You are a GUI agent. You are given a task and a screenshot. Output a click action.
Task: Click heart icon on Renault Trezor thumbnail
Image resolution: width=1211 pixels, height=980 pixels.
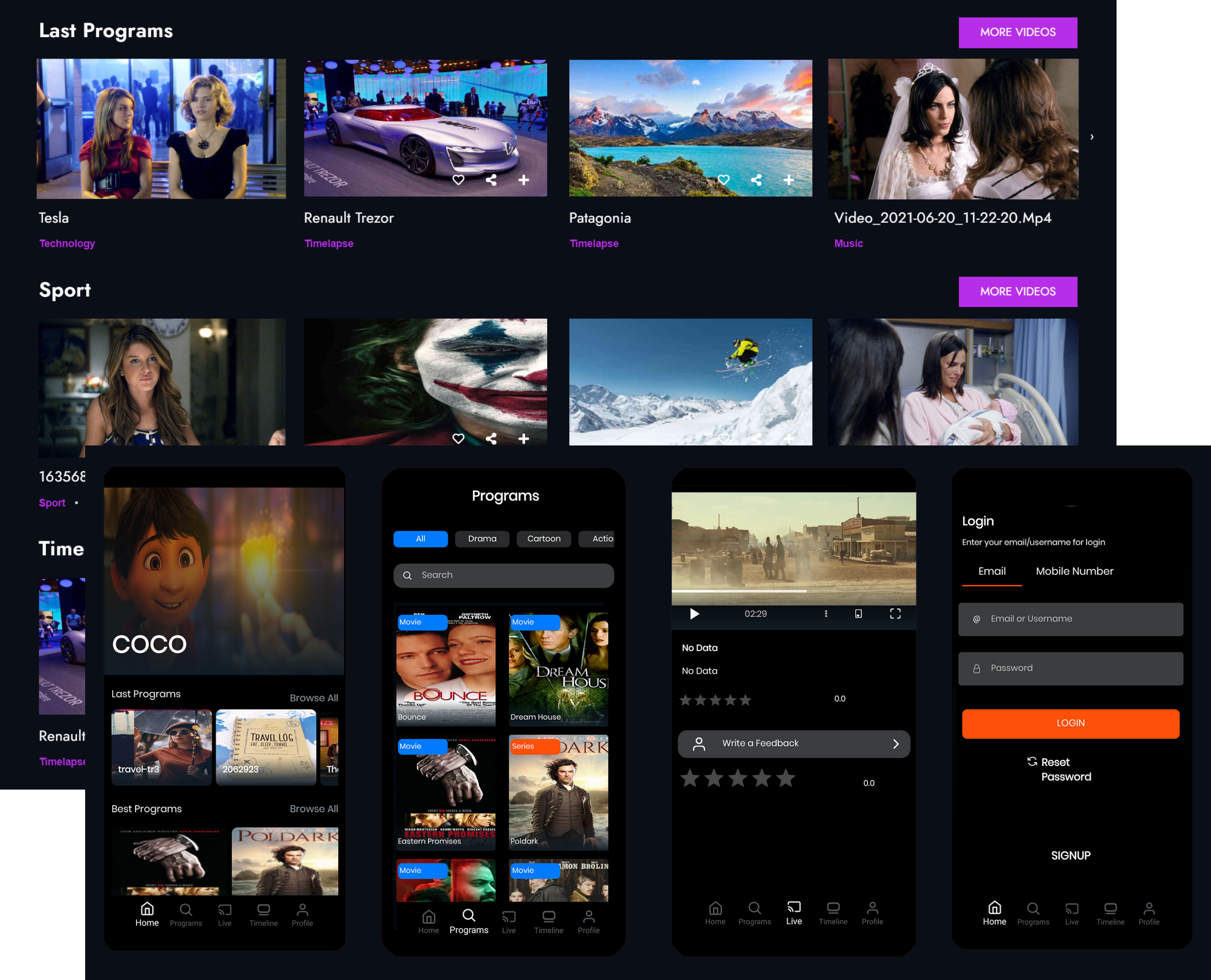tap(459, 180)
